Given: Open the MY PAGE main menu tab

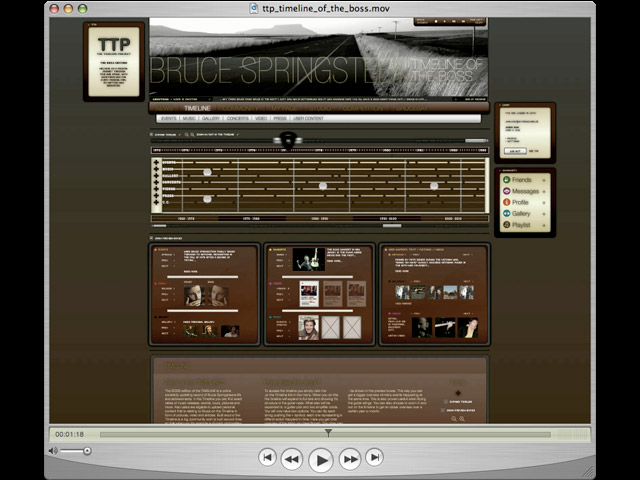Looking at the screenshot, I should (x=284, y=108).
